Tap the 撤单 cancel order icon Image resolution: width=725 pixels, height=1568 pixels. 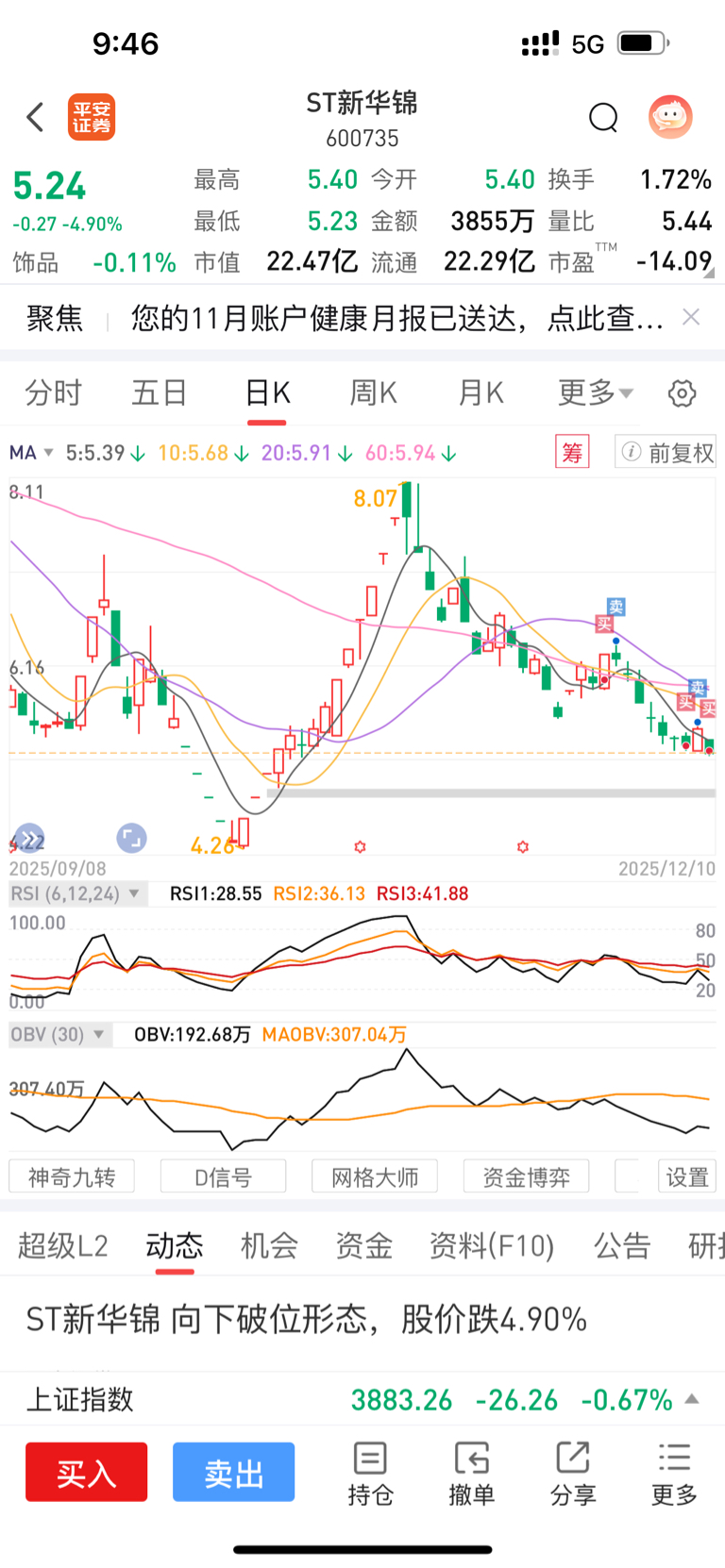coord(471,1458)
